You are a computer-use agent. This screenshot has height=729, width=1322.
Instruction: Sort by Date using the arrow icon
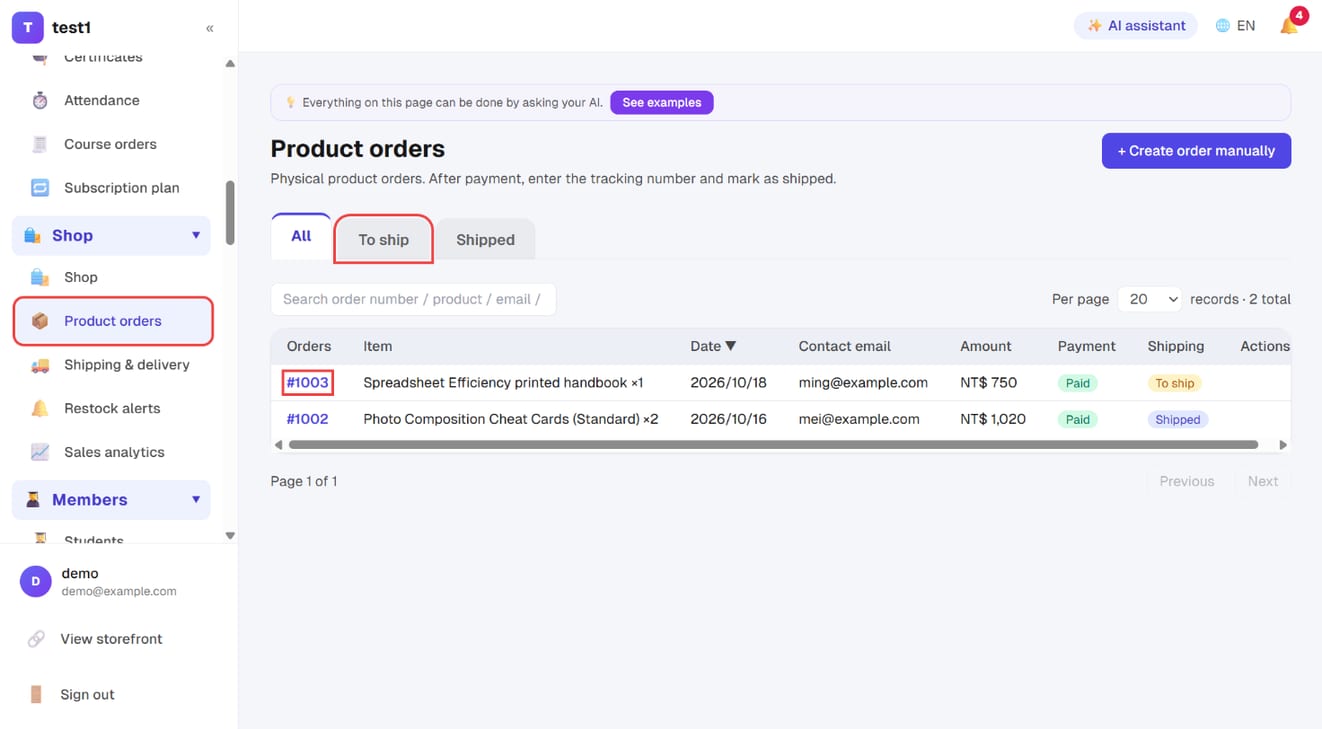point(730,346)
